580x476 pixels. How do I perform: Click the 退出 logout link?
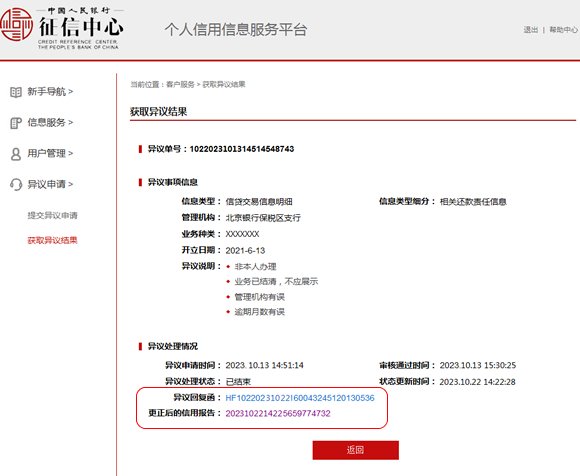click(530, 30)
